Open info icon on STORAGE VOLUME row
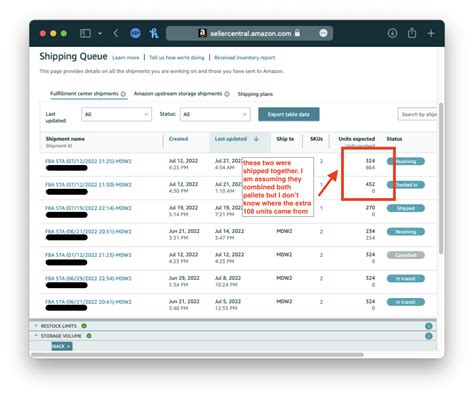 pyautogui.click(x=429, y=336)
